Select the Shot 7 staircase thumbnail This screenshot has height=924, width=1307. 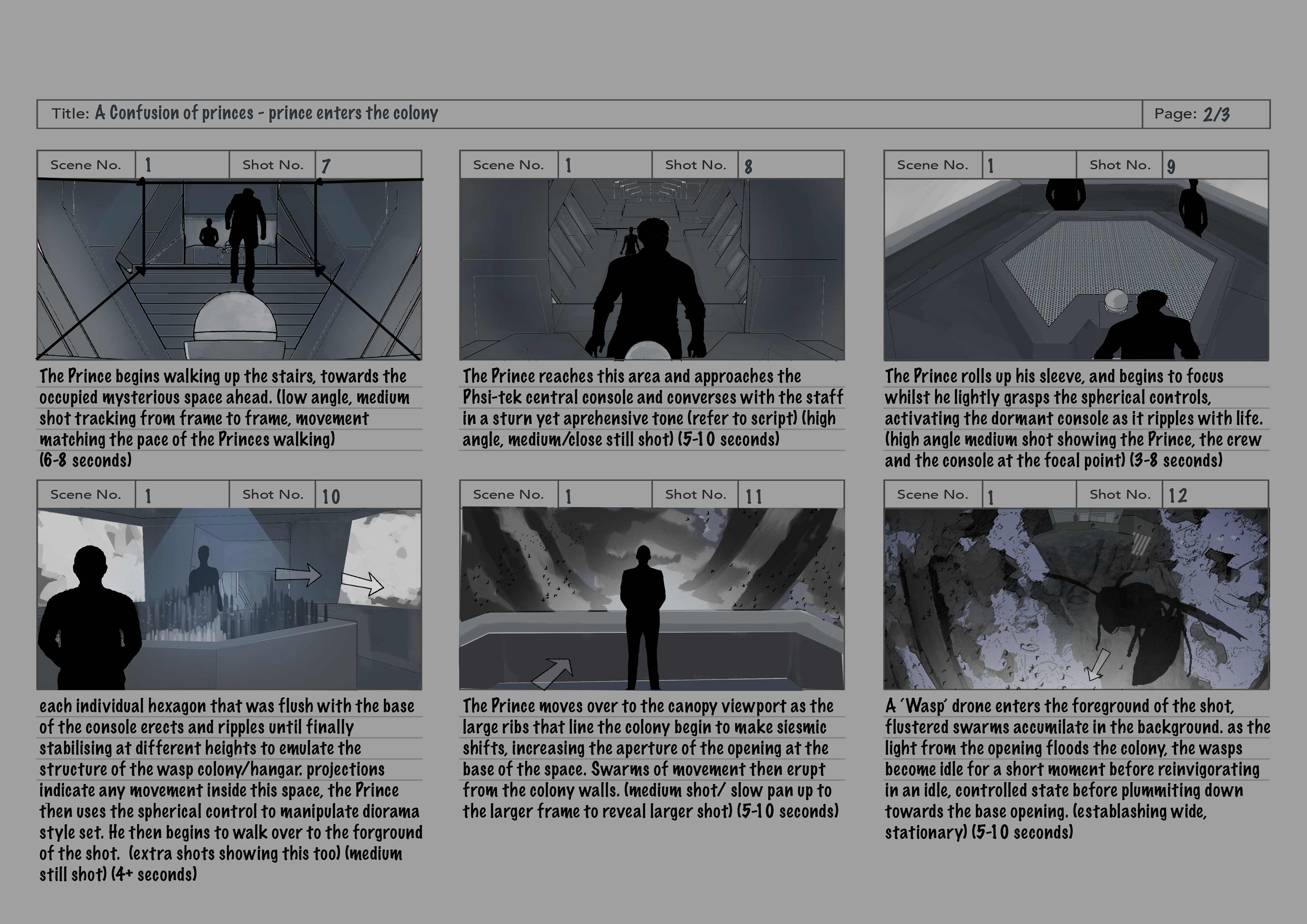229,269
